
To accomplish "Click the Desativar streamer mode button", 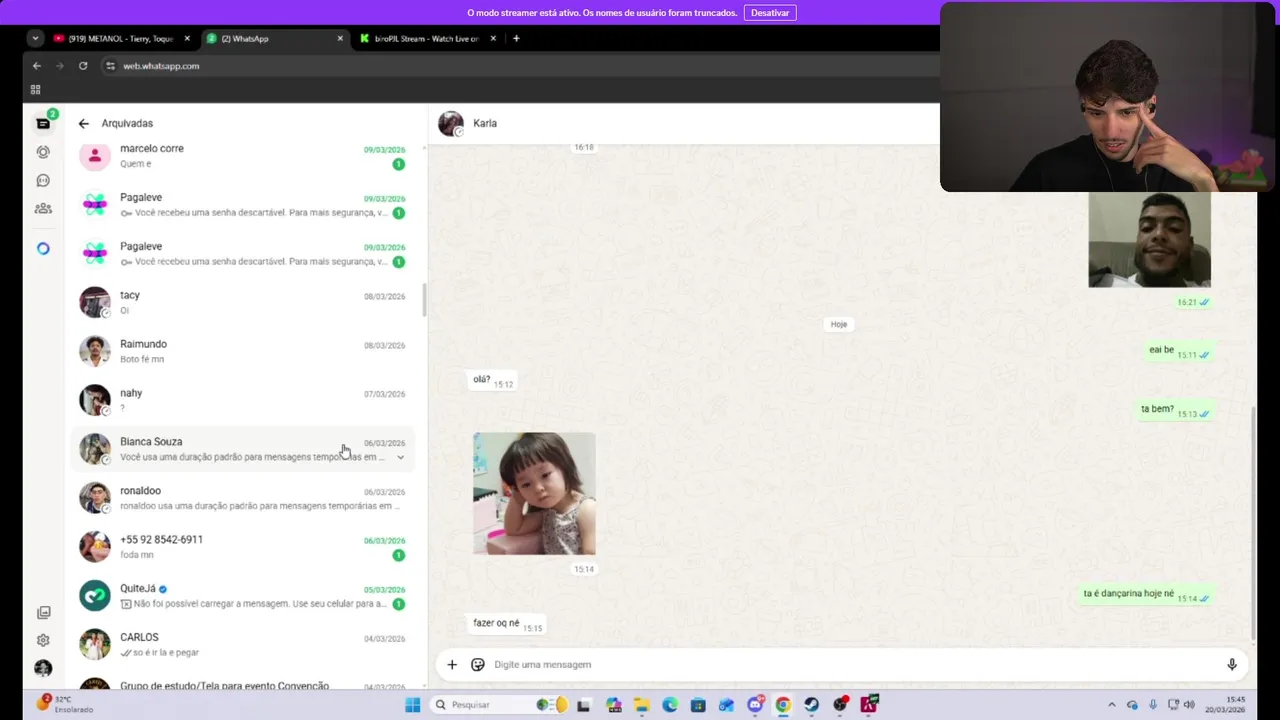I will (x=770, y=13).
